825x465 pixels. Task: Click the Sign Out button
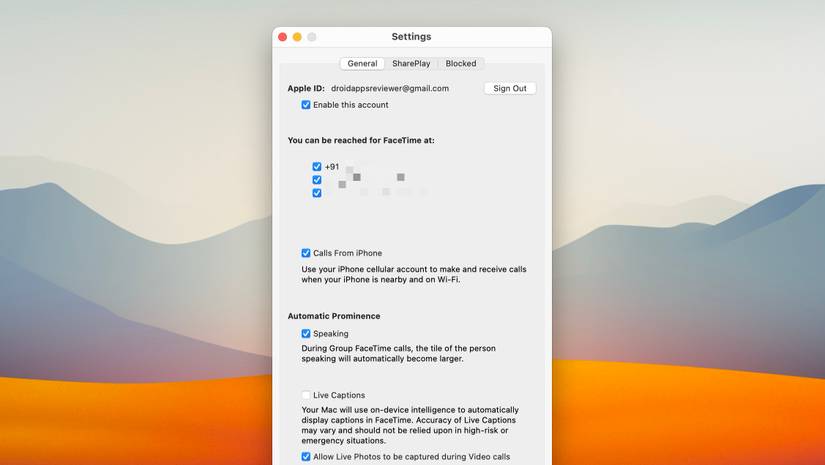510,88
